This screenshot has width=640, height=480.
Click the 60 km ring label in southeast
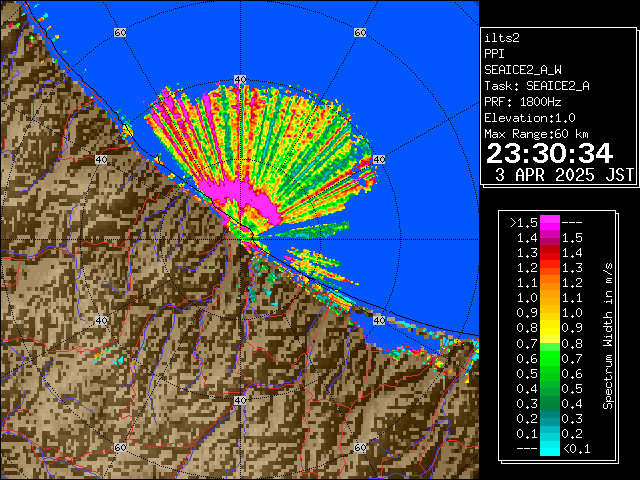(360, 447)
